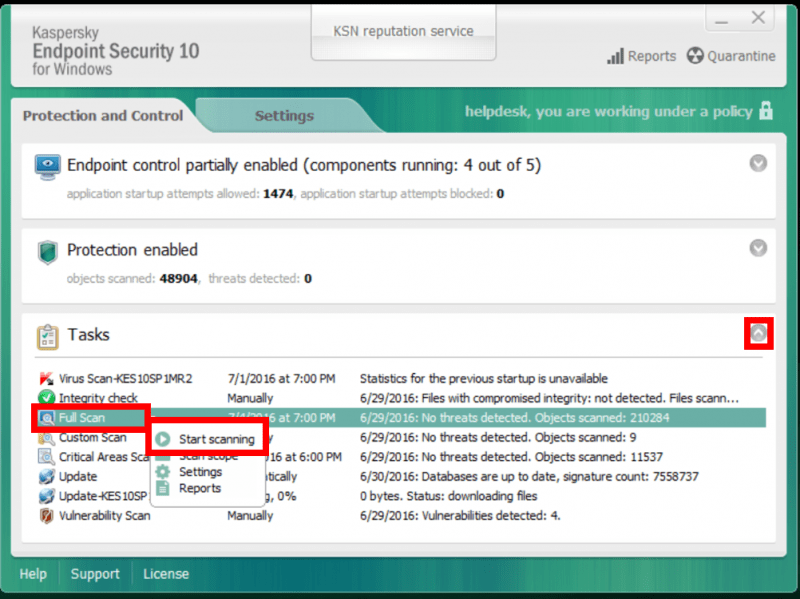Expand the Protection enabled section
The width and height of the screenshot is (800, 599).
(757, 249)
